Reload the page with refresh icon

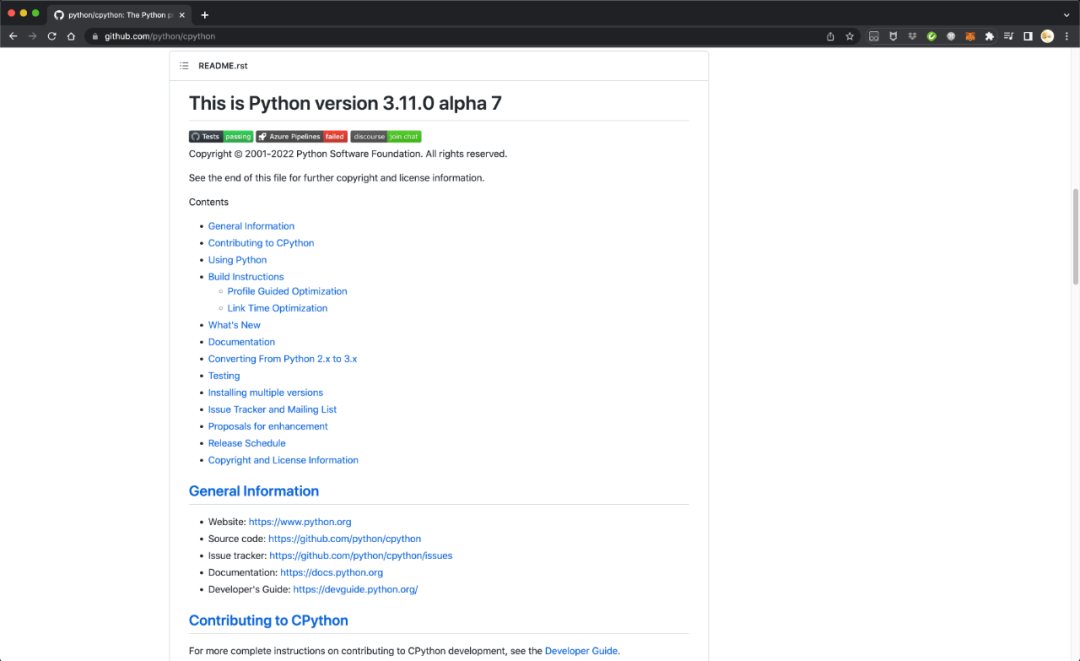52,36
